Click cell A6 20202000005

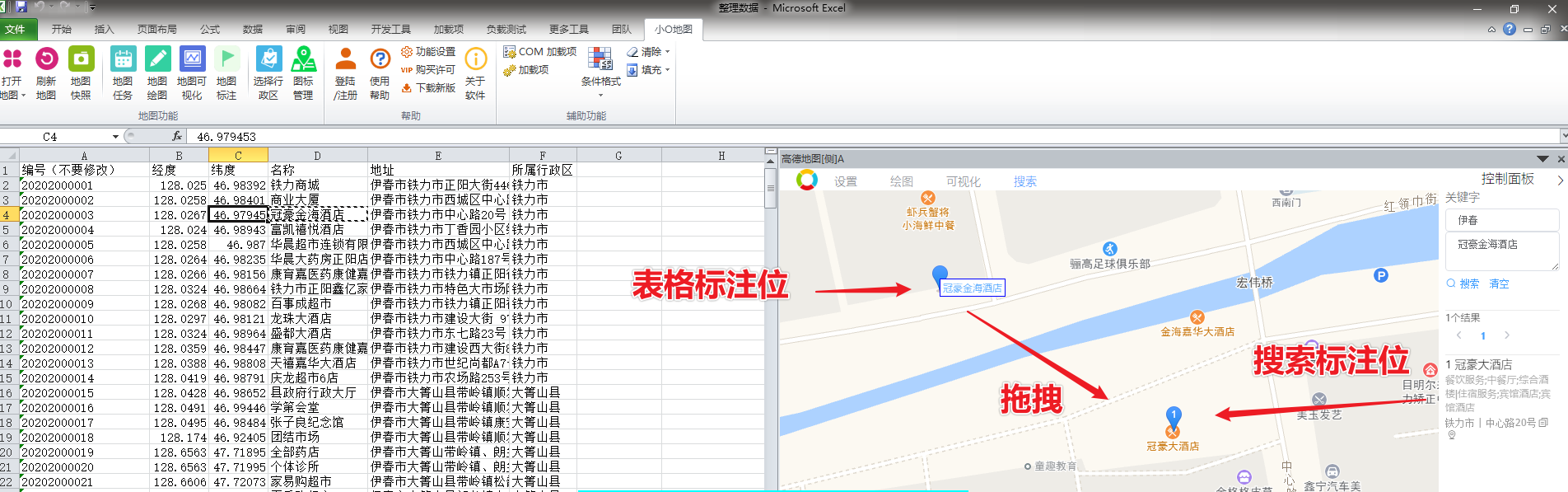point(84,244)
